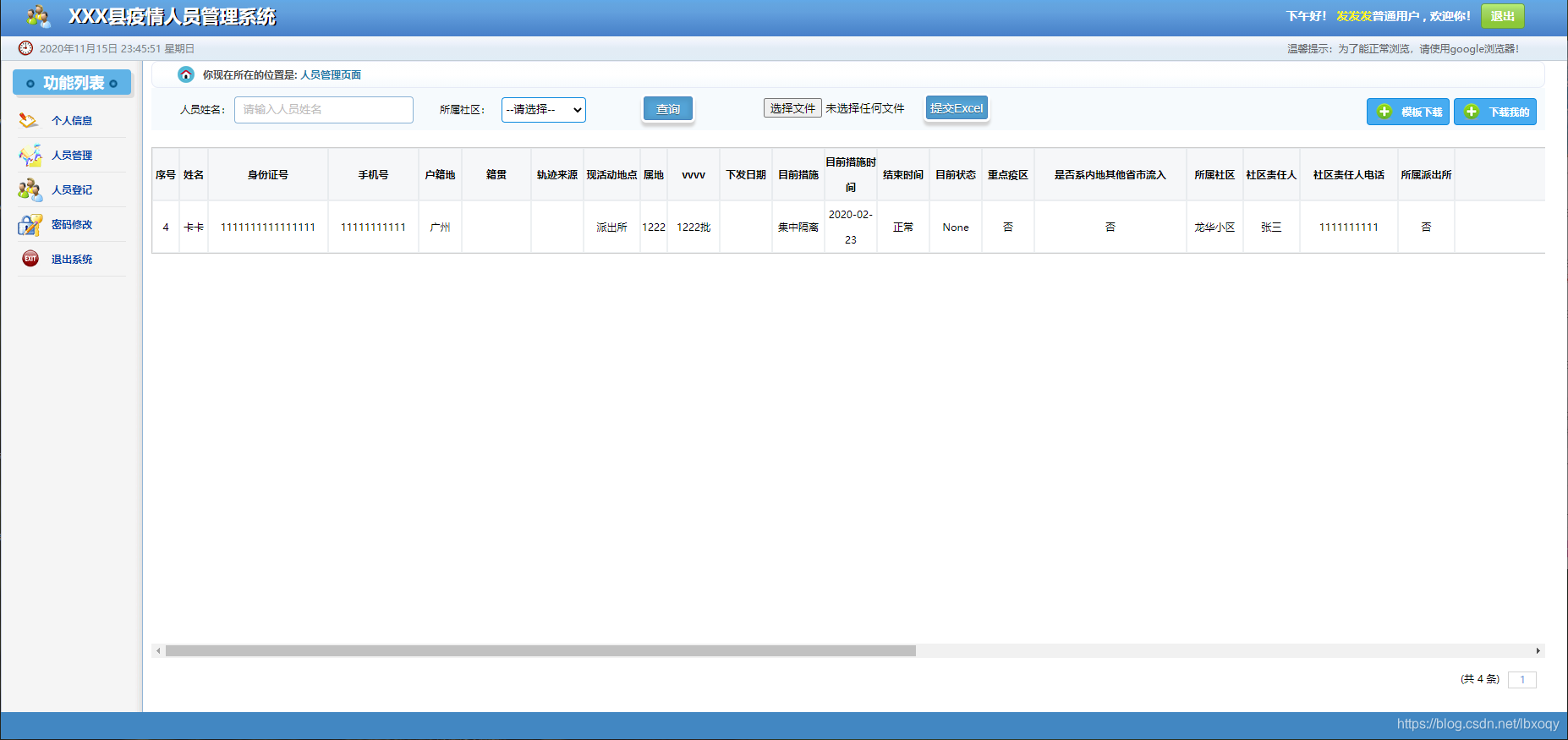Click the 龙华小区 cell
This screenshot has width=1568, height=740.
coord(1214,227)
